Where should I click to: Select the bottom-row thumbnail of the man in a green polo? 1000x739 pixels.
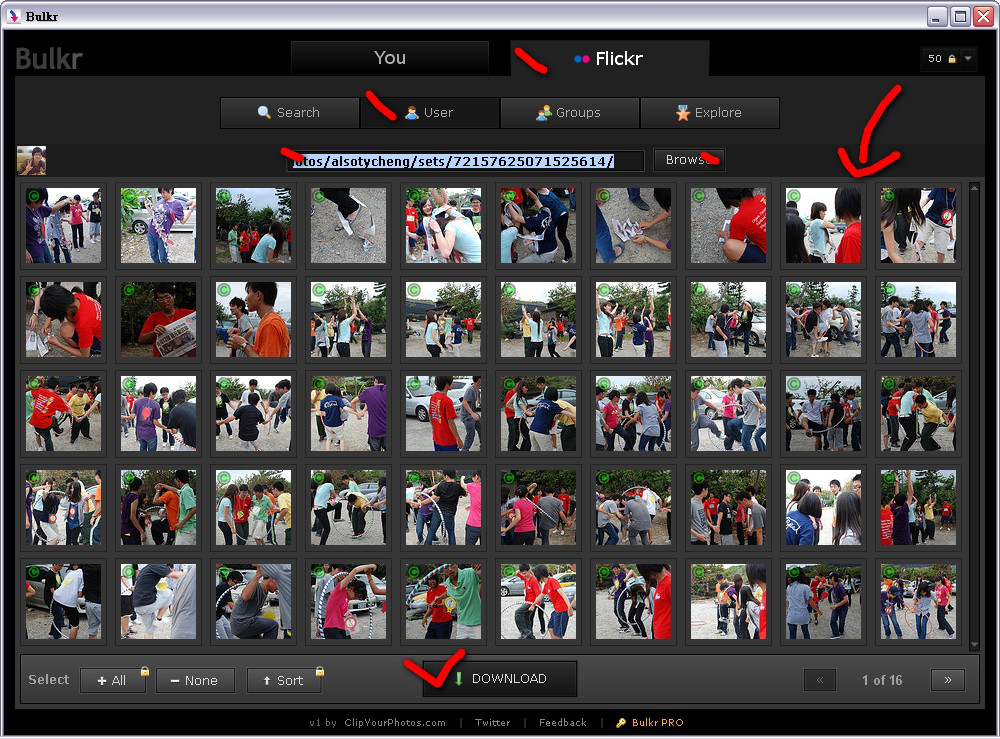click(x=443, y=601)
